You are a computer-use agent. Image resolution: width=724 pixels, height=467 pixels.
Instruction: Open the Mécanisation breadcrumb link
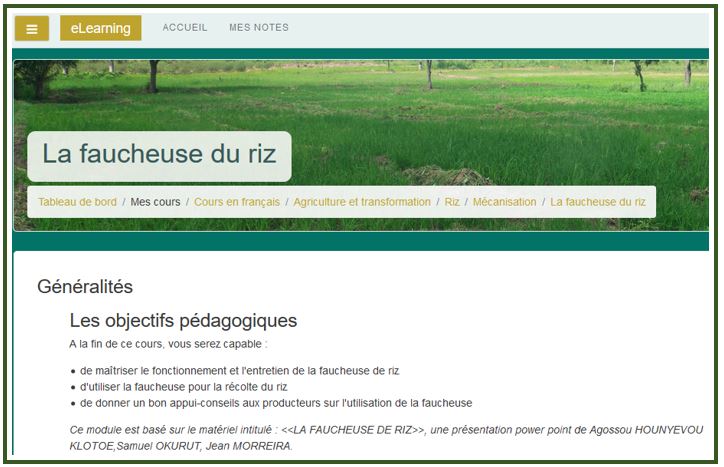click(x=504, y=202)
